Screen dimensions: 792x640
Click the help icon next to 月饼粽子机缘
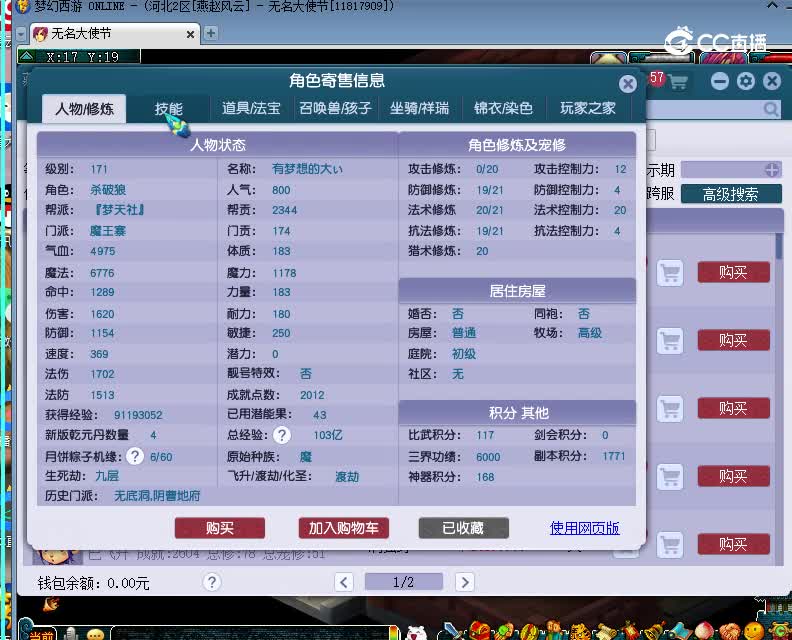[134, 457]
